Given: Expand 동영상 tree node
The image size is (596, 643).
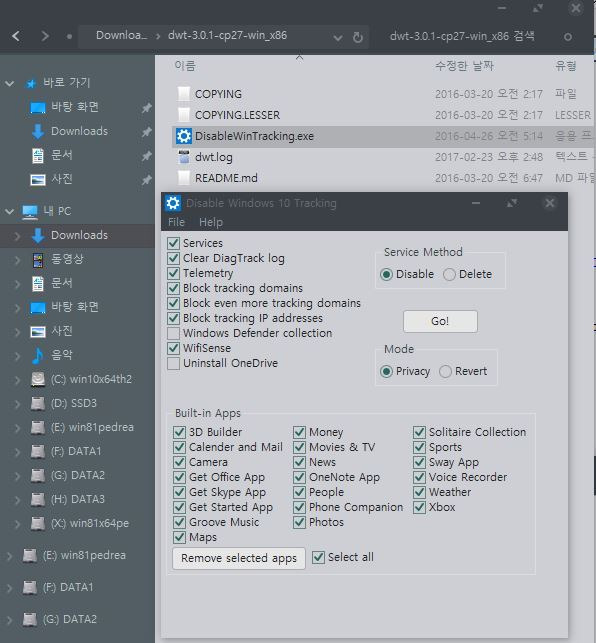Looking at the screenshot, I should [17, 260].
